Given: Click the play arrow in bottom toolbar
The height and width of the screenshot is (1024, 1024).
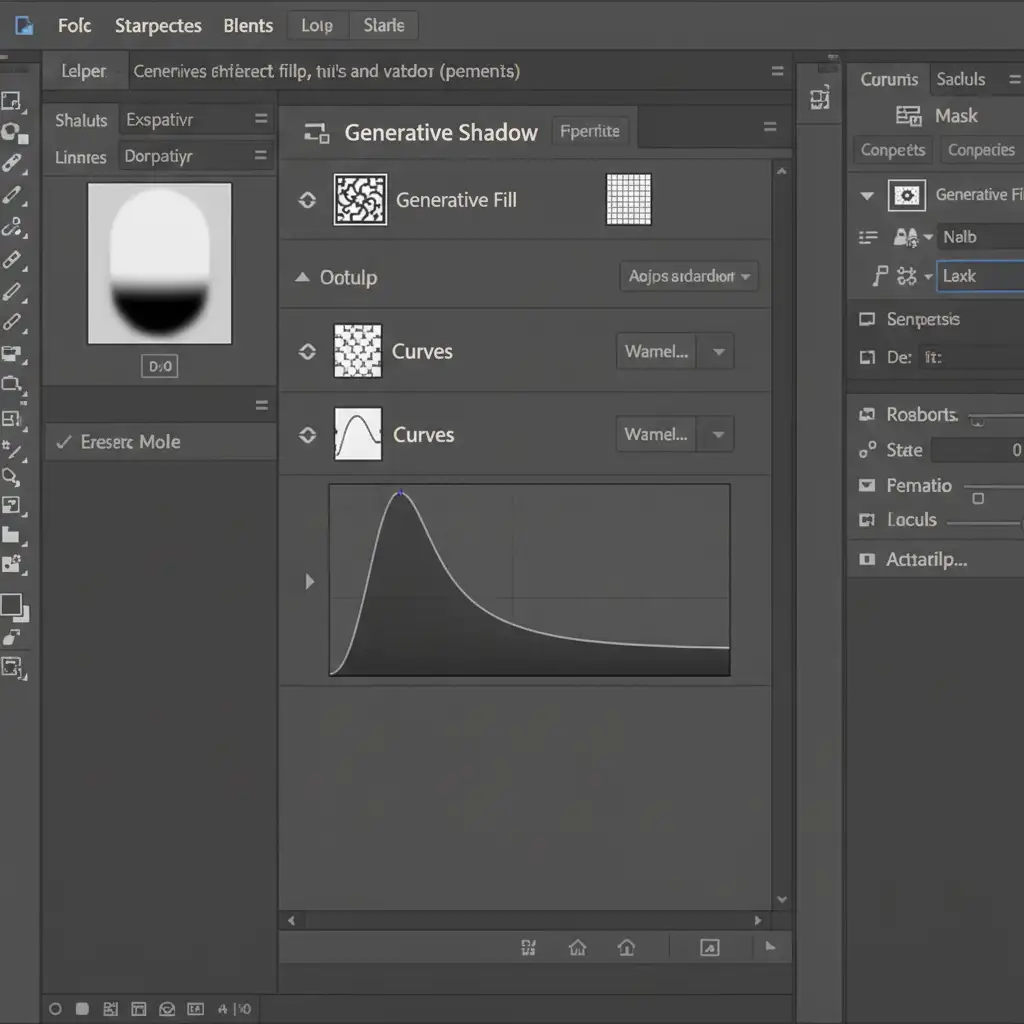Looking at the screenshot, I should point(769,947).
